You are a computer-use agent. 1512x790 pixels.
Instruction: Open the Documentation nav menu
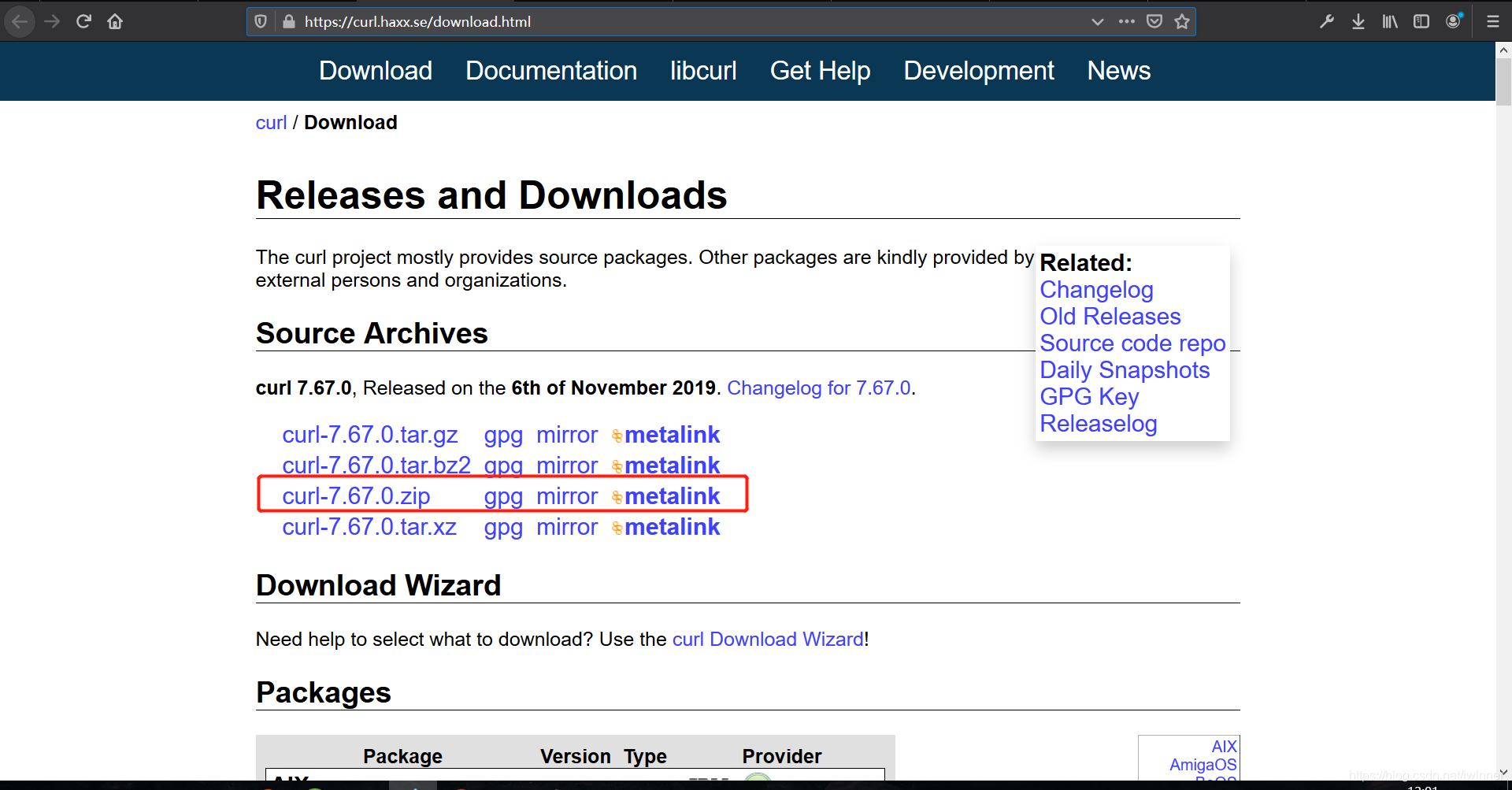[x=551, y=71]
